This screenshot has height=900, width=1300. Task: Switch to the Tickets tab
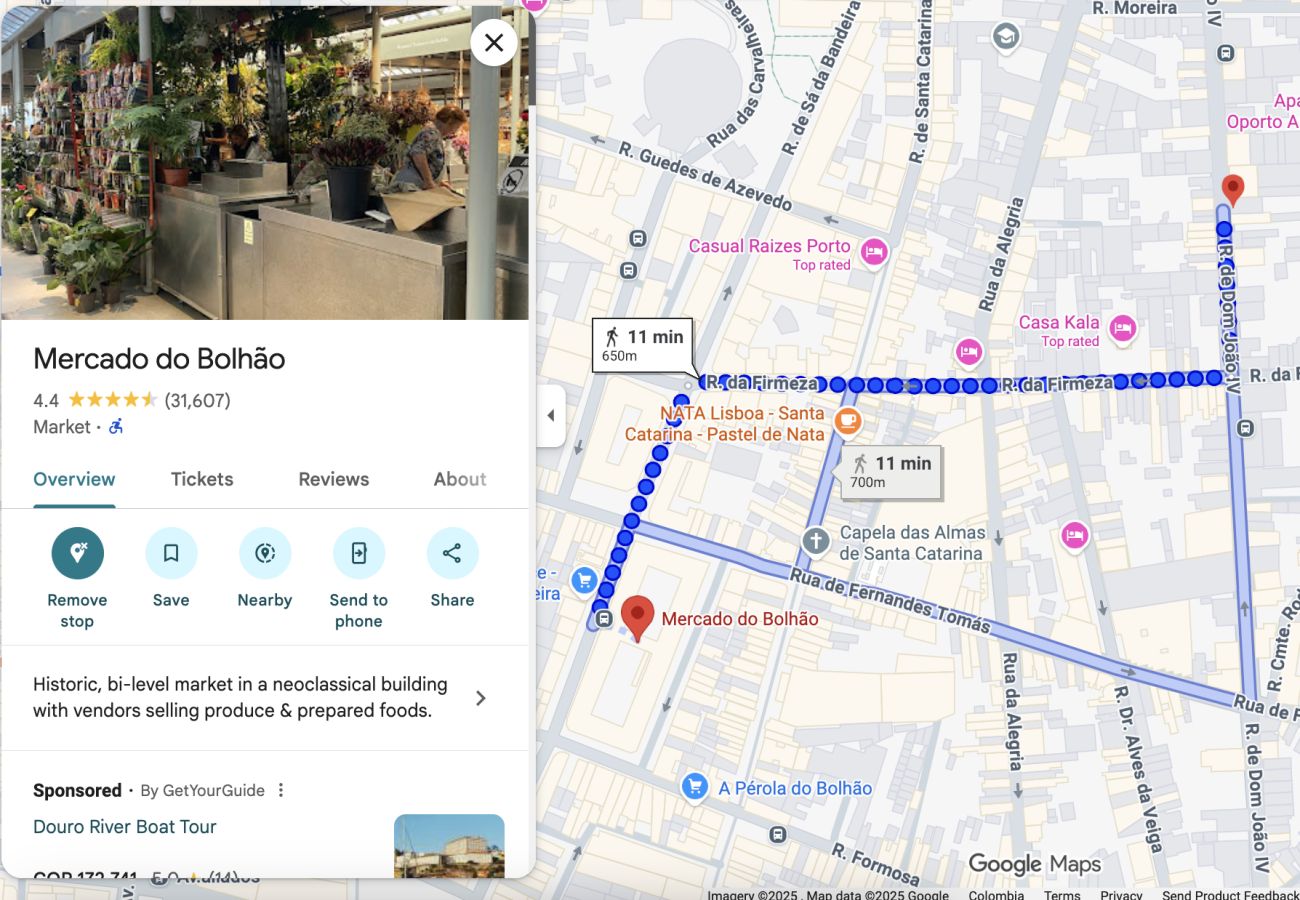202,479
